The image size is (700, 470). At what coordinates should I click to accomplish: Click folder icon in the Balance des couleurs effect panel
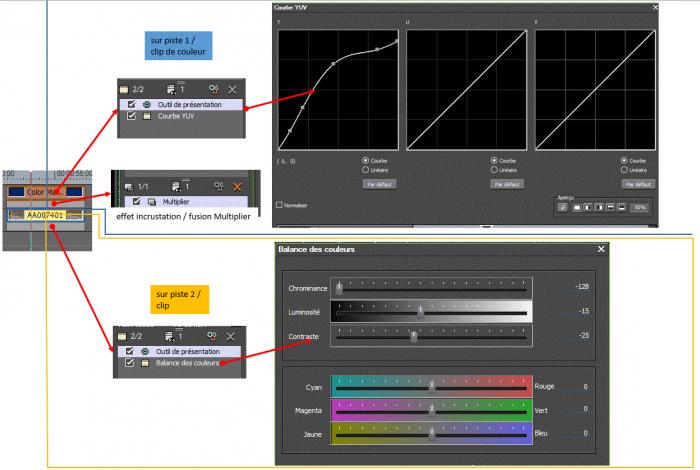(x=122, y=337)
